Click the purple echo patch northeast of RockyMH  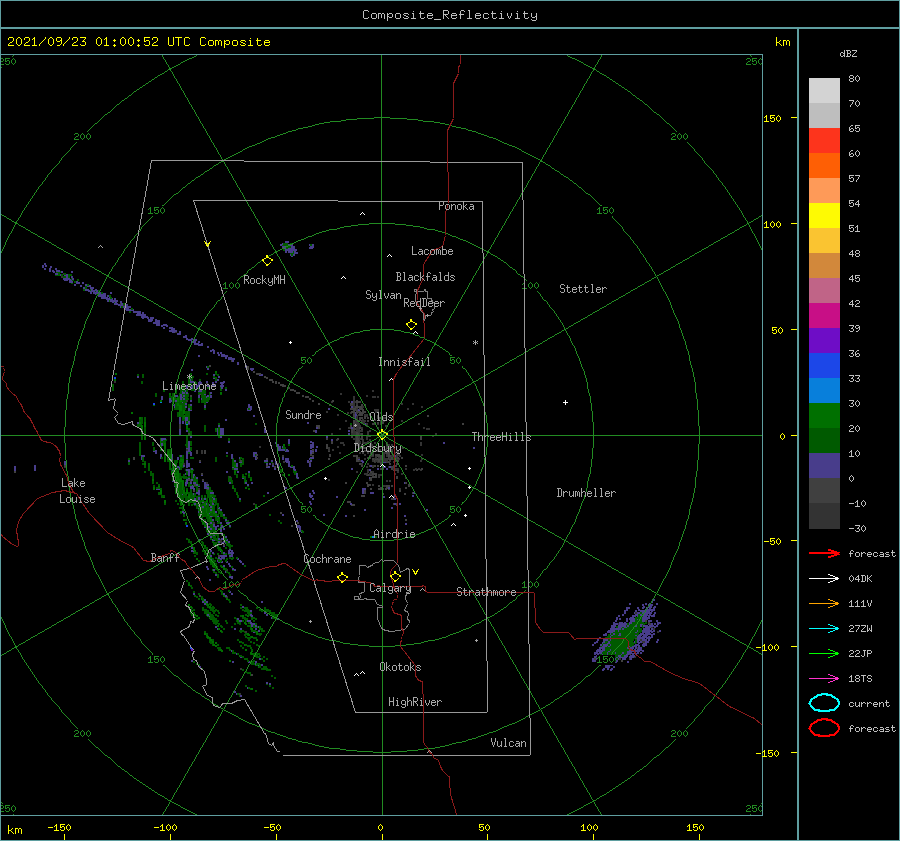click(289, 249)
